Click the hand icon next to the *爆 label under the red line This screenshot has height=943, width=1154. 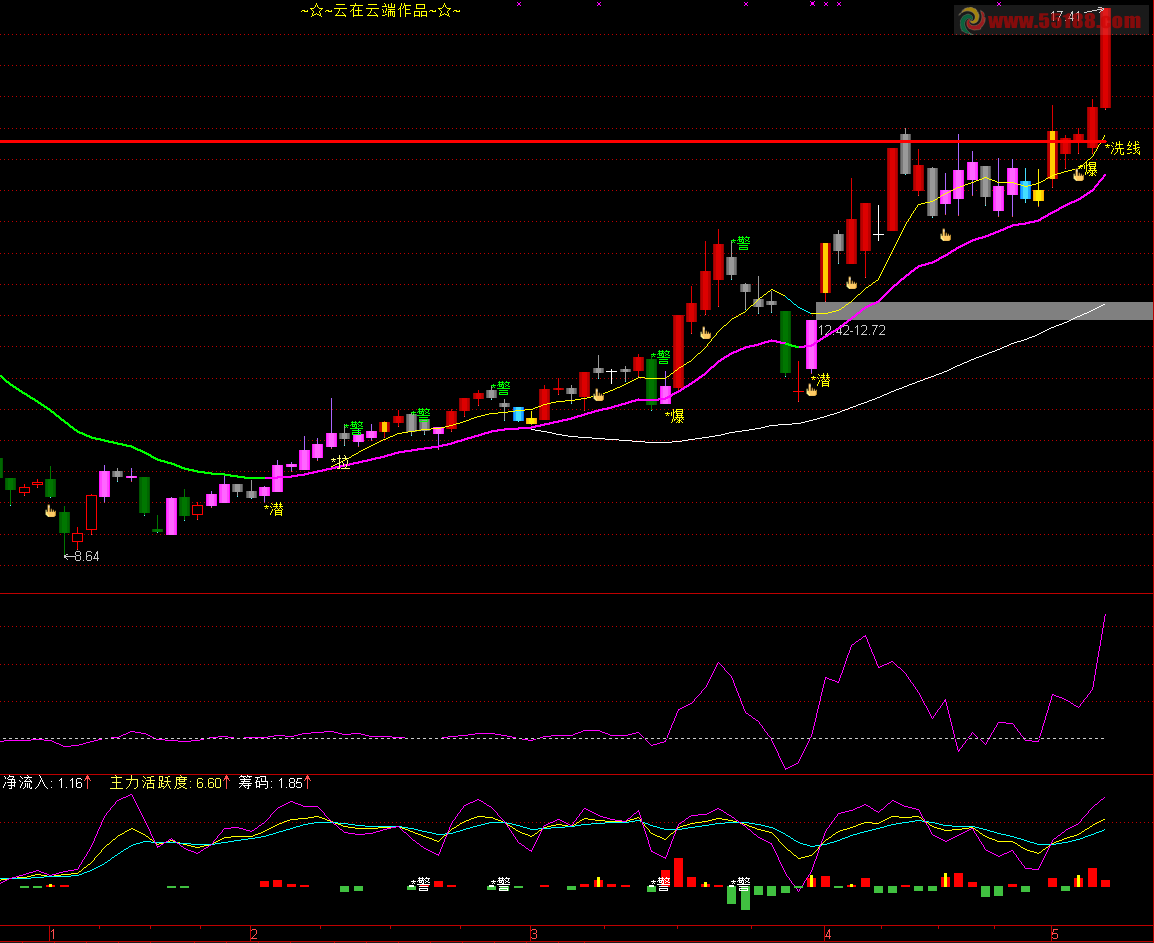pos(1079,174)
